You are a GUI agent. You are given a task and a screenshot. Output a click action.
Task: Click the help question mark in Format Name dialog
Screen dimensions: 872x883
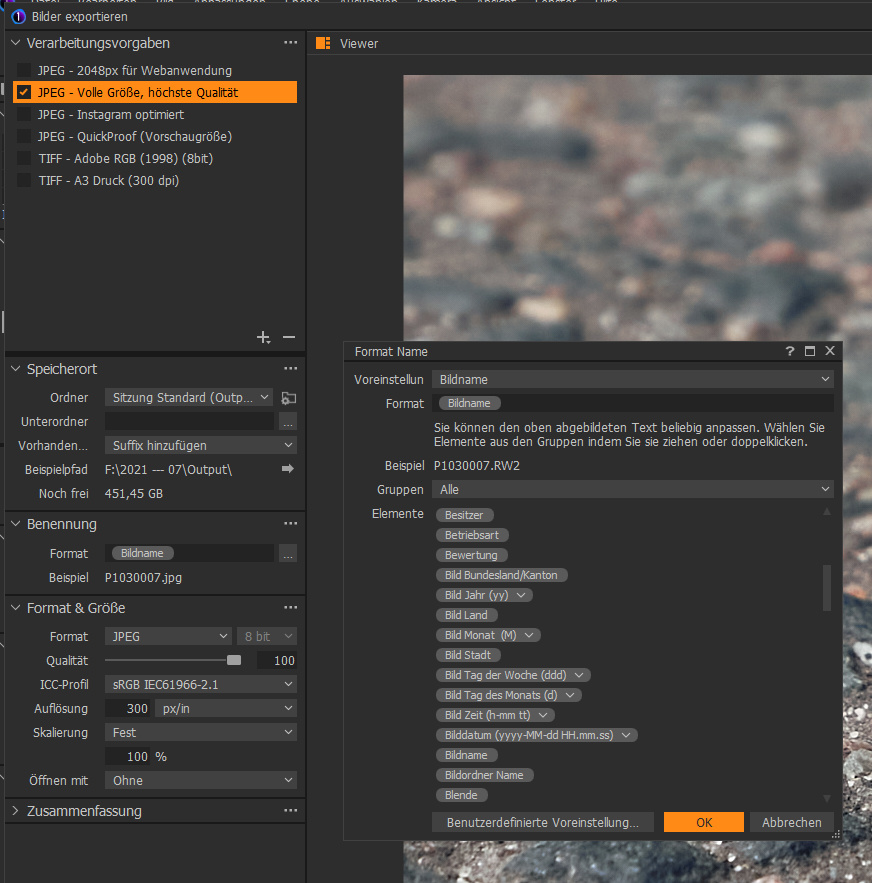tap(790, 351)
